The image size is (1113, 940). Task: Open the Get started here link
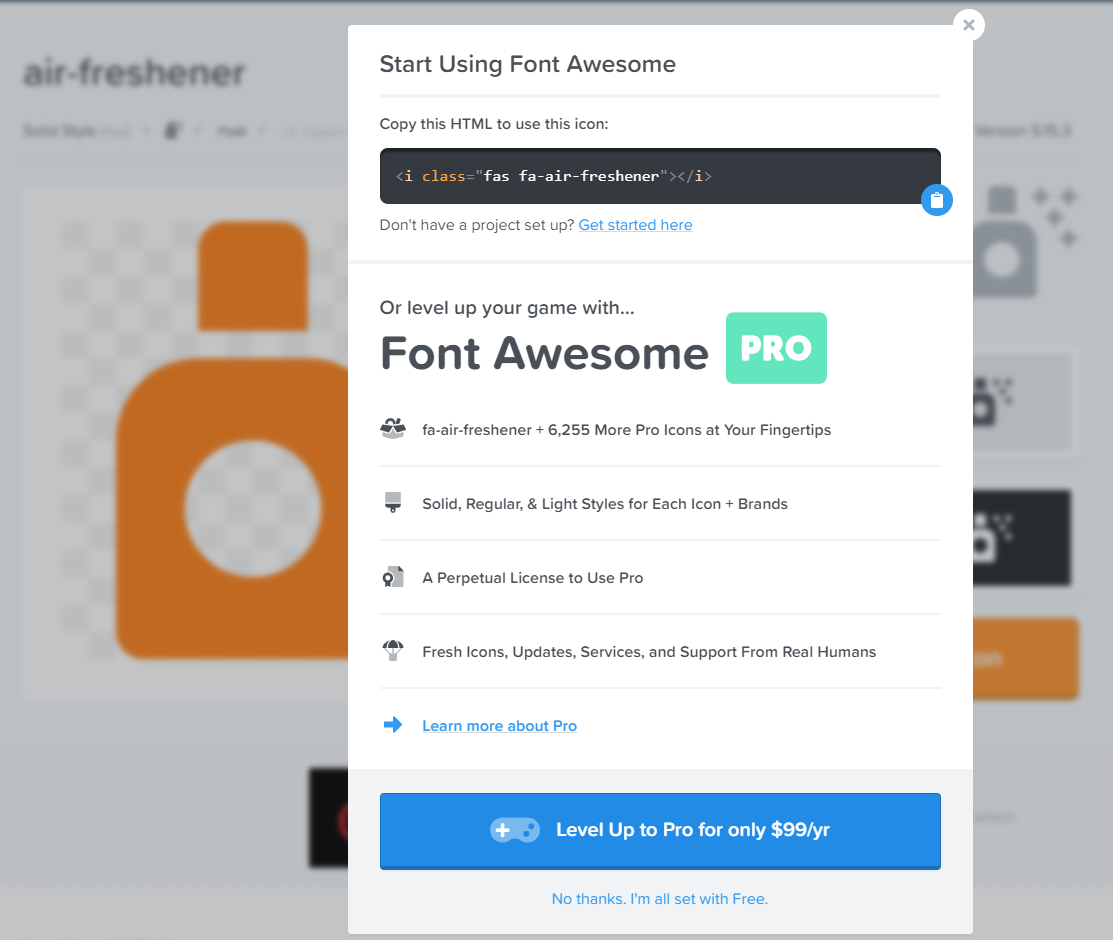tap(635, 225)
